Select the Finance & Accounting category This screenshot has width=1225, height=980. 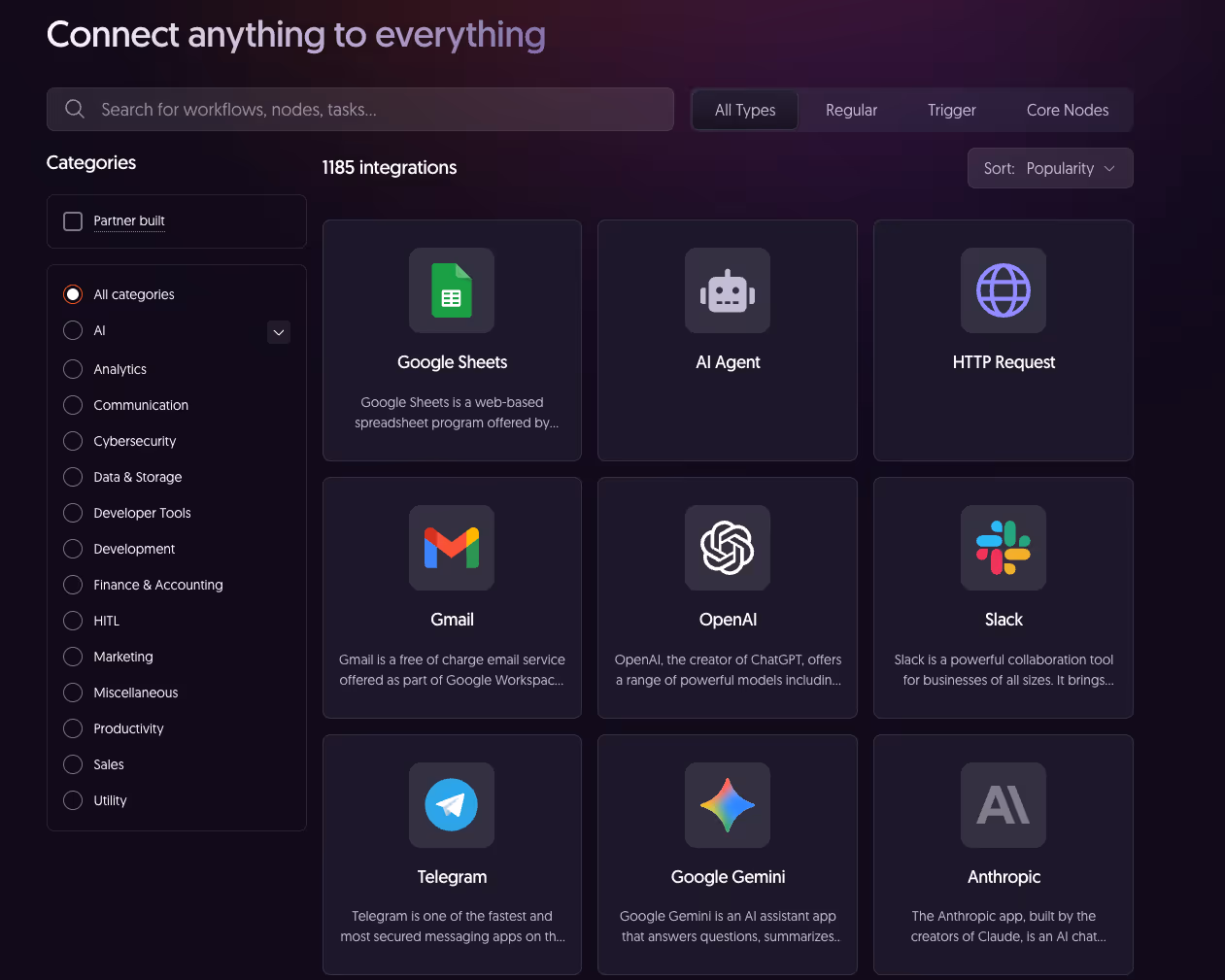[x=73, y=585]
